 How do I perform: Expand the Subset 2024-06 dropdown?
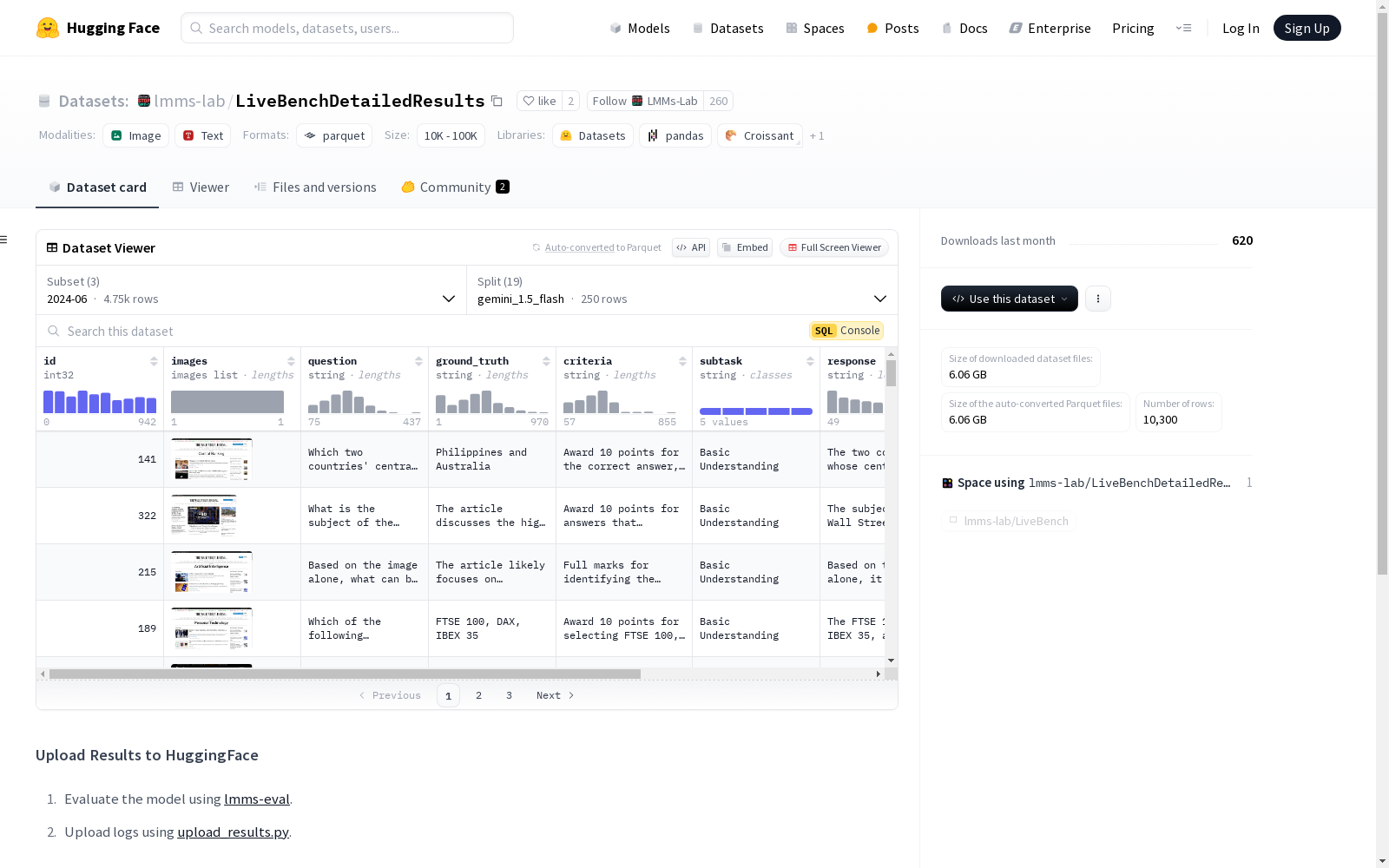(x=251, y=290)
